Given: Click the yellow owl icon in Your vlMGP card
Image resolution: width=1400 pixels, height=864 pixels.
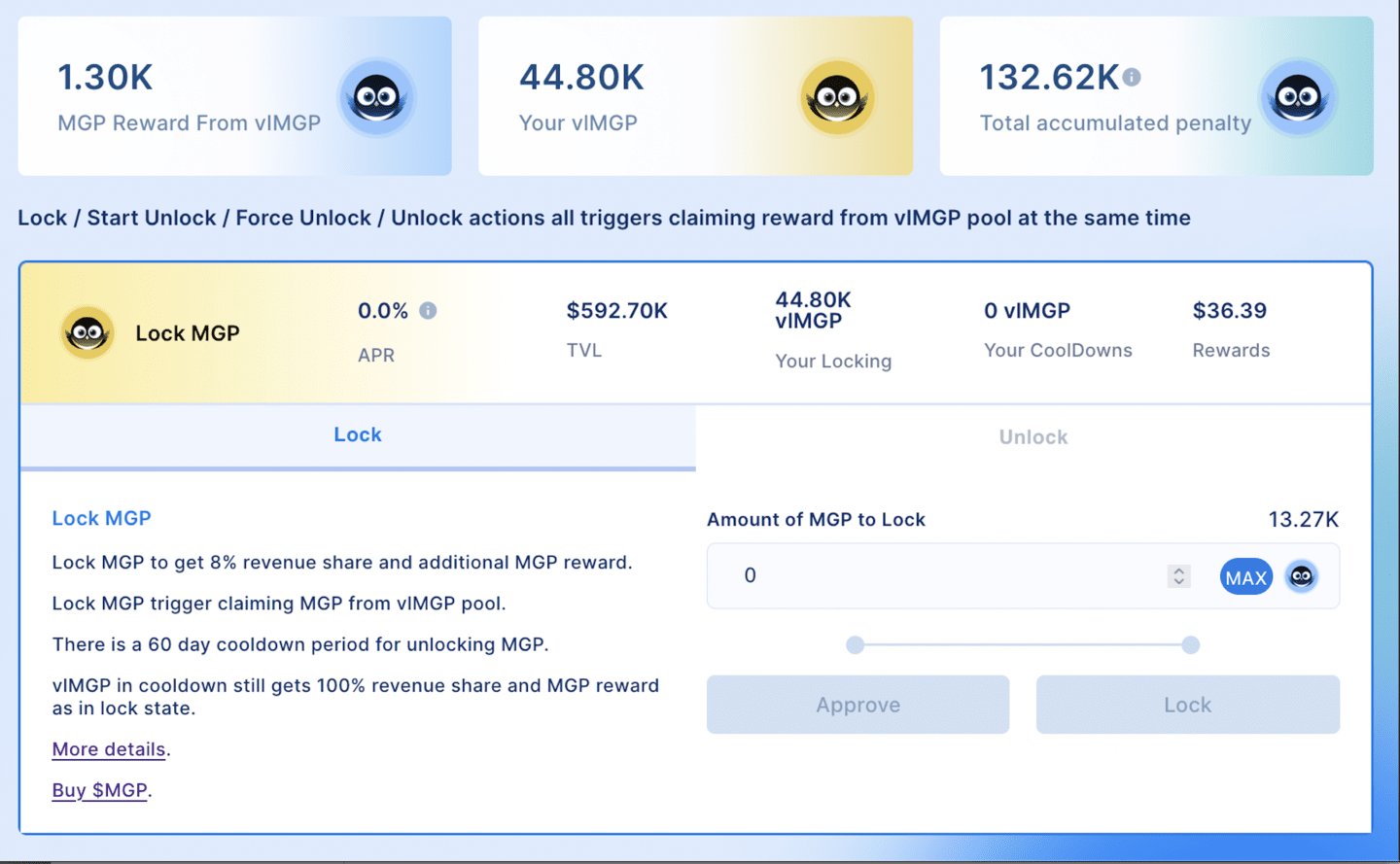Looking at the screenshot, I should (837, 97).
